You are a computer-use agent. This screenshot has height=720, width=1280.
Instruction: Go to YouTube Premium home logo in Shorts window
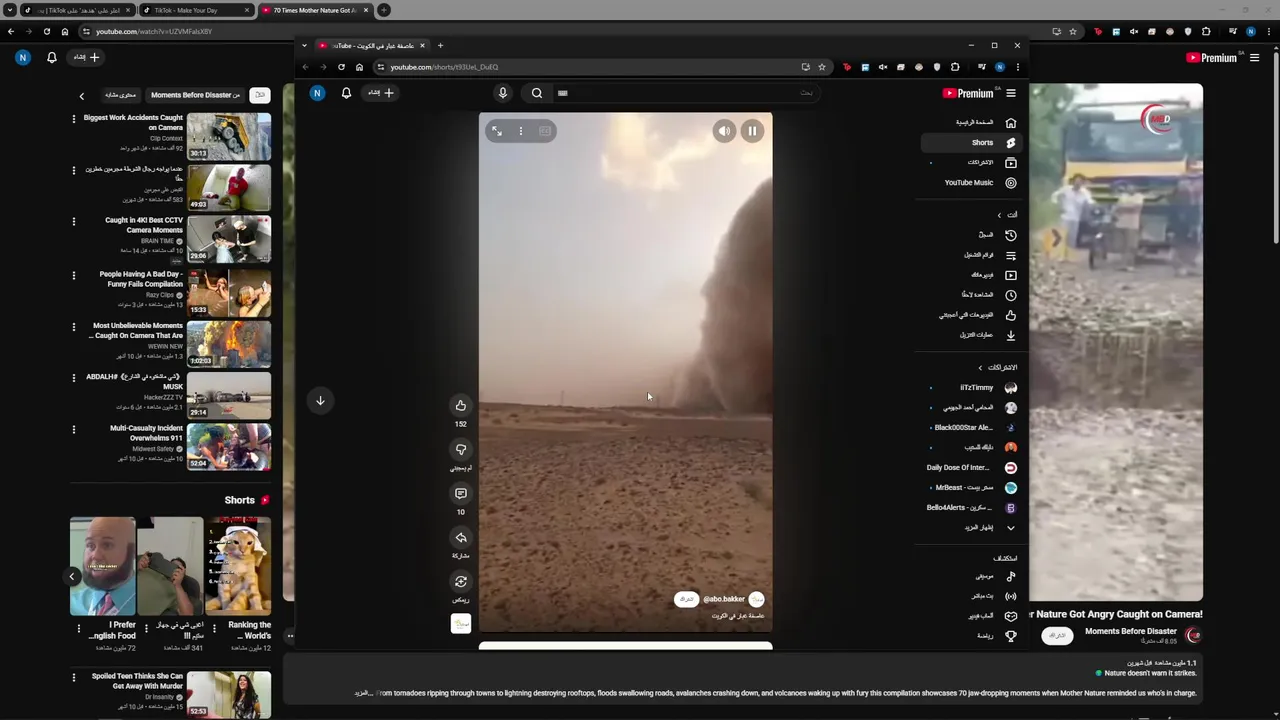tap(968, 93)
